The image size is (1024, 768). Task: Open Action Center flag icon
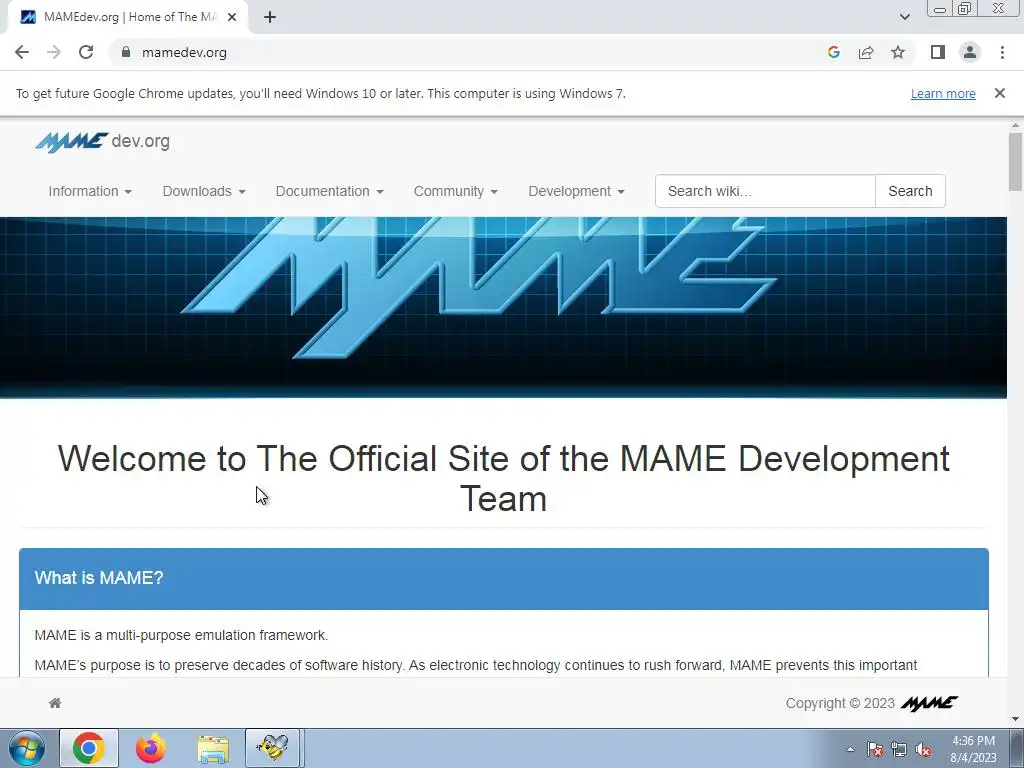point(874,749)
